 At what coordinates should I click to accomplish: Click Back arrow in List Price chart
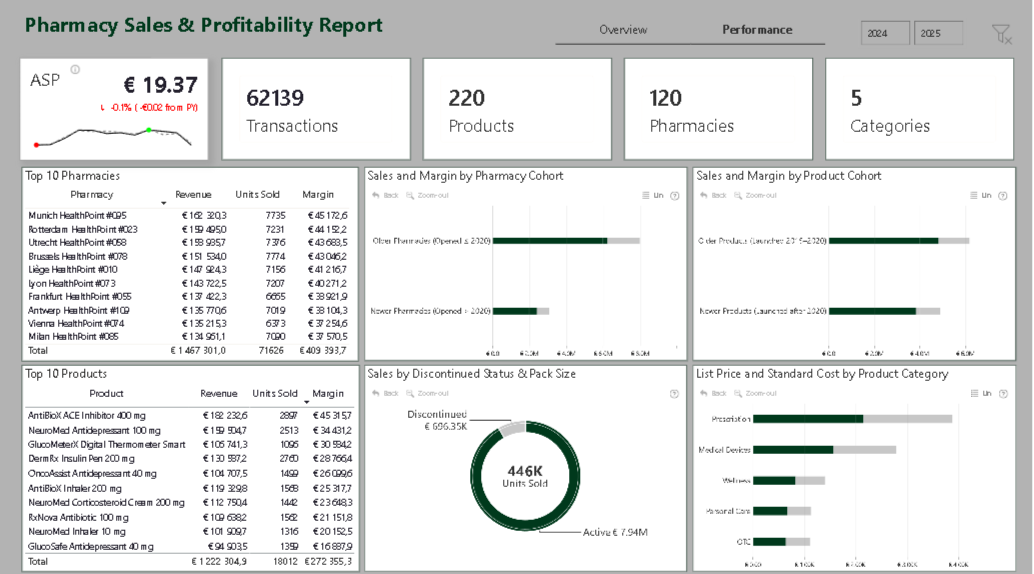(714, 393)
